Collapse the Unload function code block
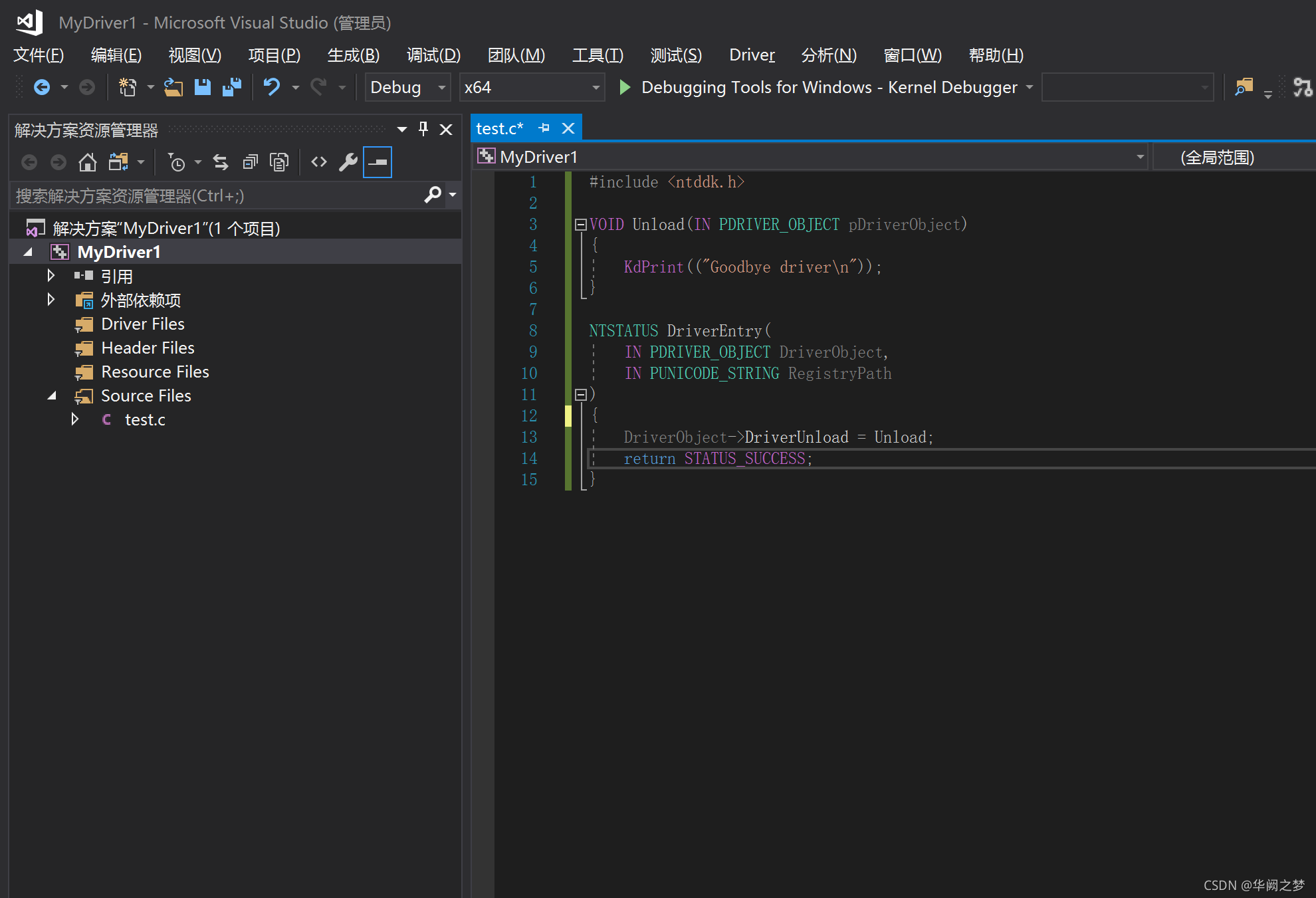Screen dimensions: 1316x898 [580, 225]
